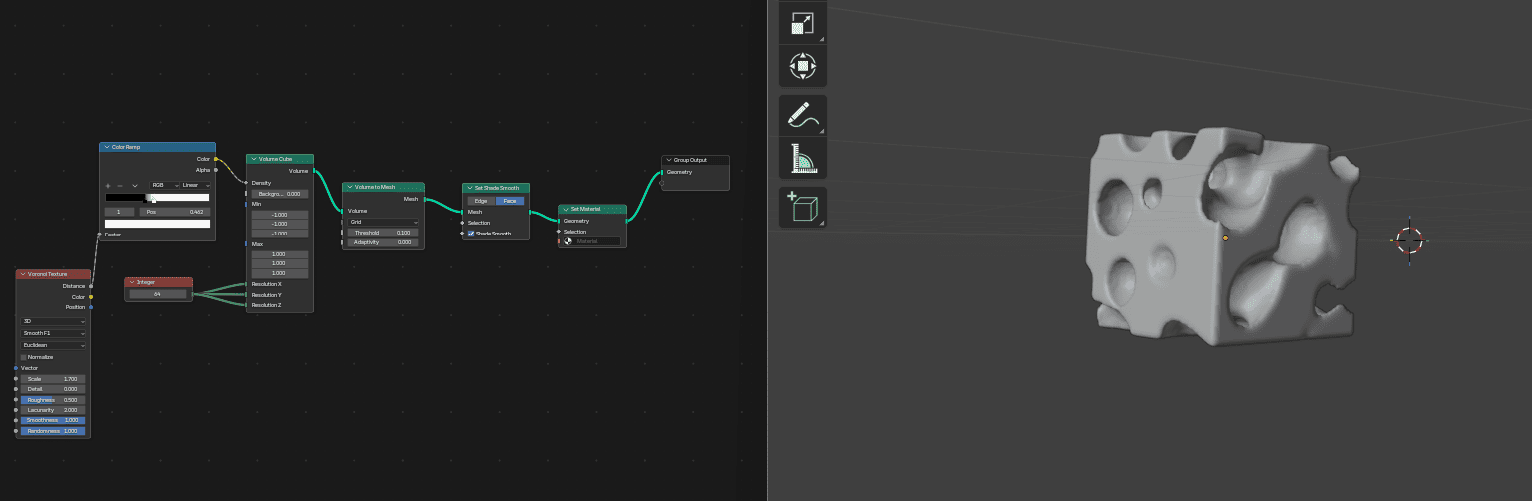Select the Add Cube tool

tap(802, 206)
